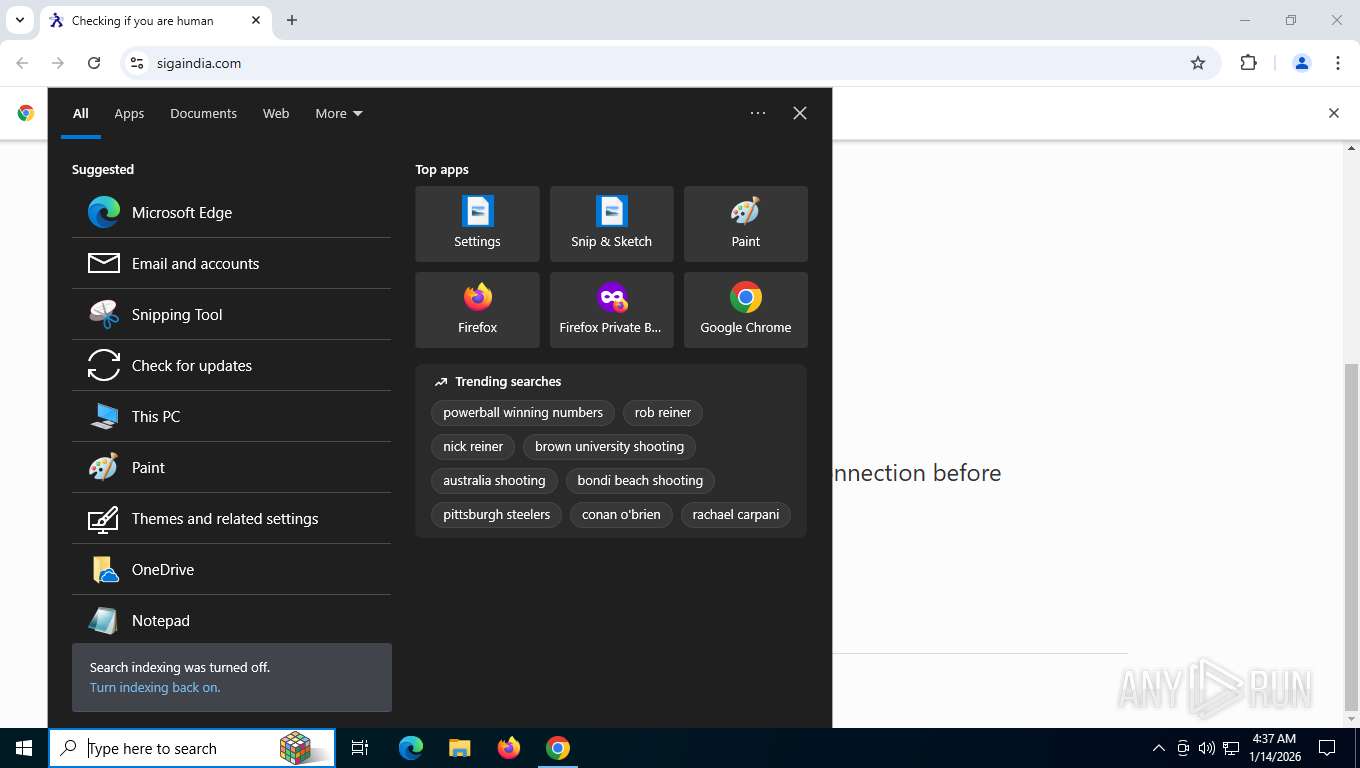
Task: Close the Windows search panel
Action: point(800,113)
